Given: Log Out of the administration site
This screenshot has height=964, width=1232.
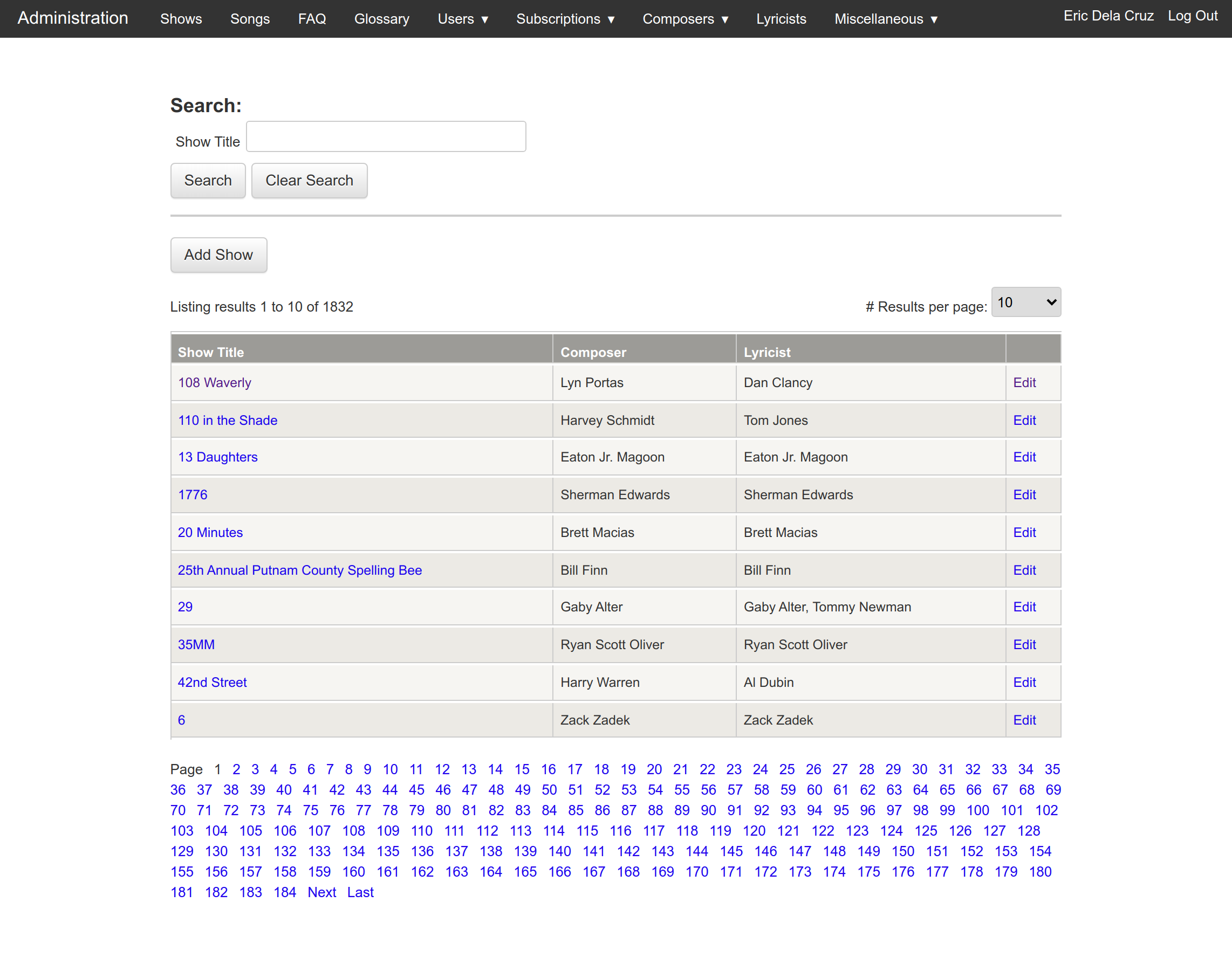Looking at the screenshot, I should pos(1192,16).
